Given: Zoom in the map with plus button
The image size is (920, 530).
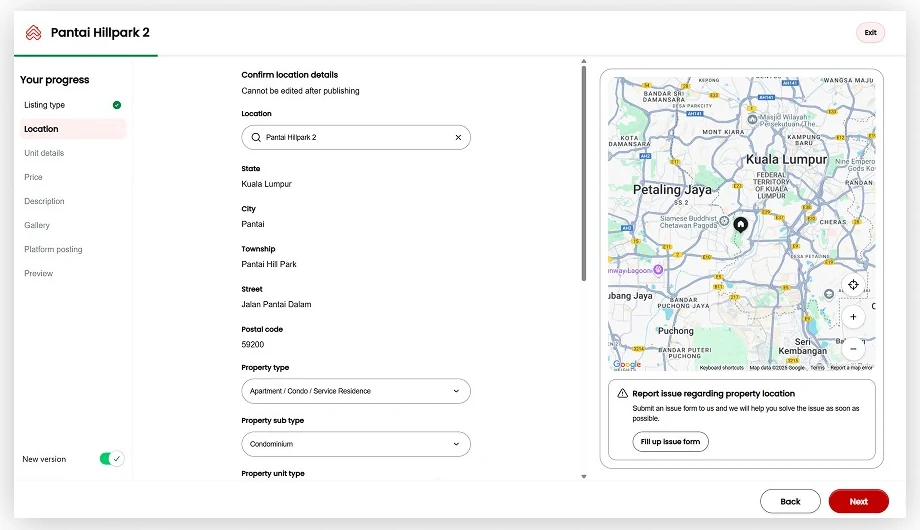Looking at the screenshot, I should tap(853, 317).
